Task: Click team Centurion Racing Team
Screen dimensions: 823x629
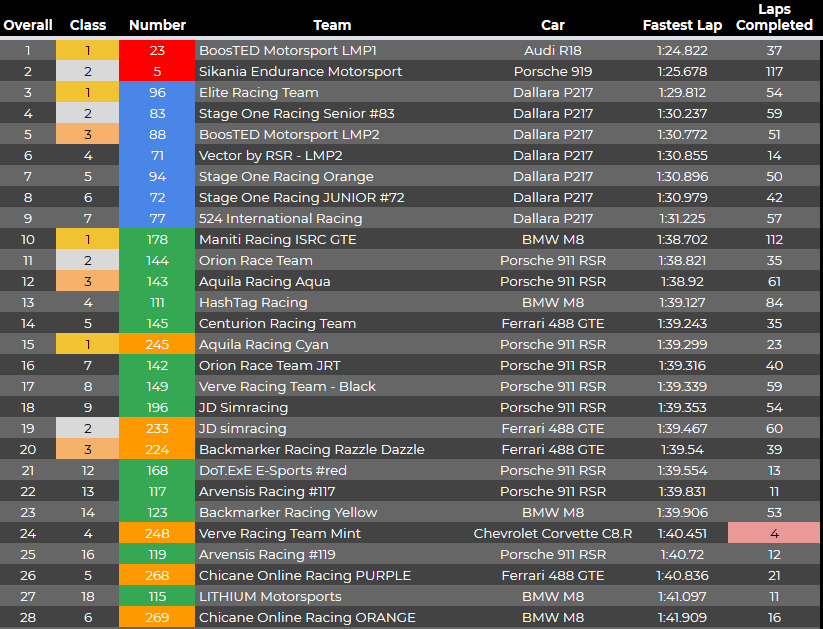Action: click(277, 323)
